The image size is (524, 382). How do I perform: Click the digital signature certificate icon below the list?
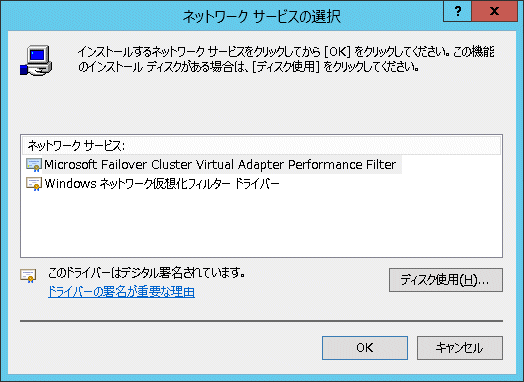coord(28,276)
